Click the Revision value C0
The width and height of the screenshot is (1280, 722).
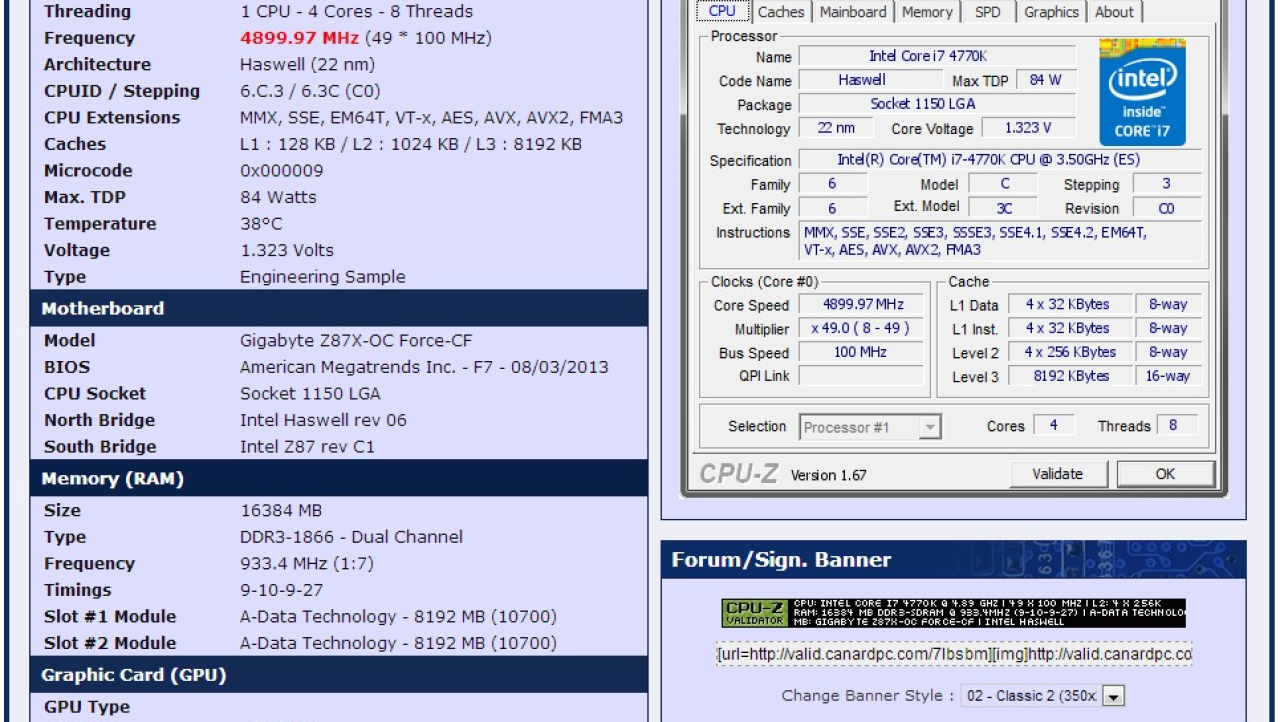[1166, 208]
